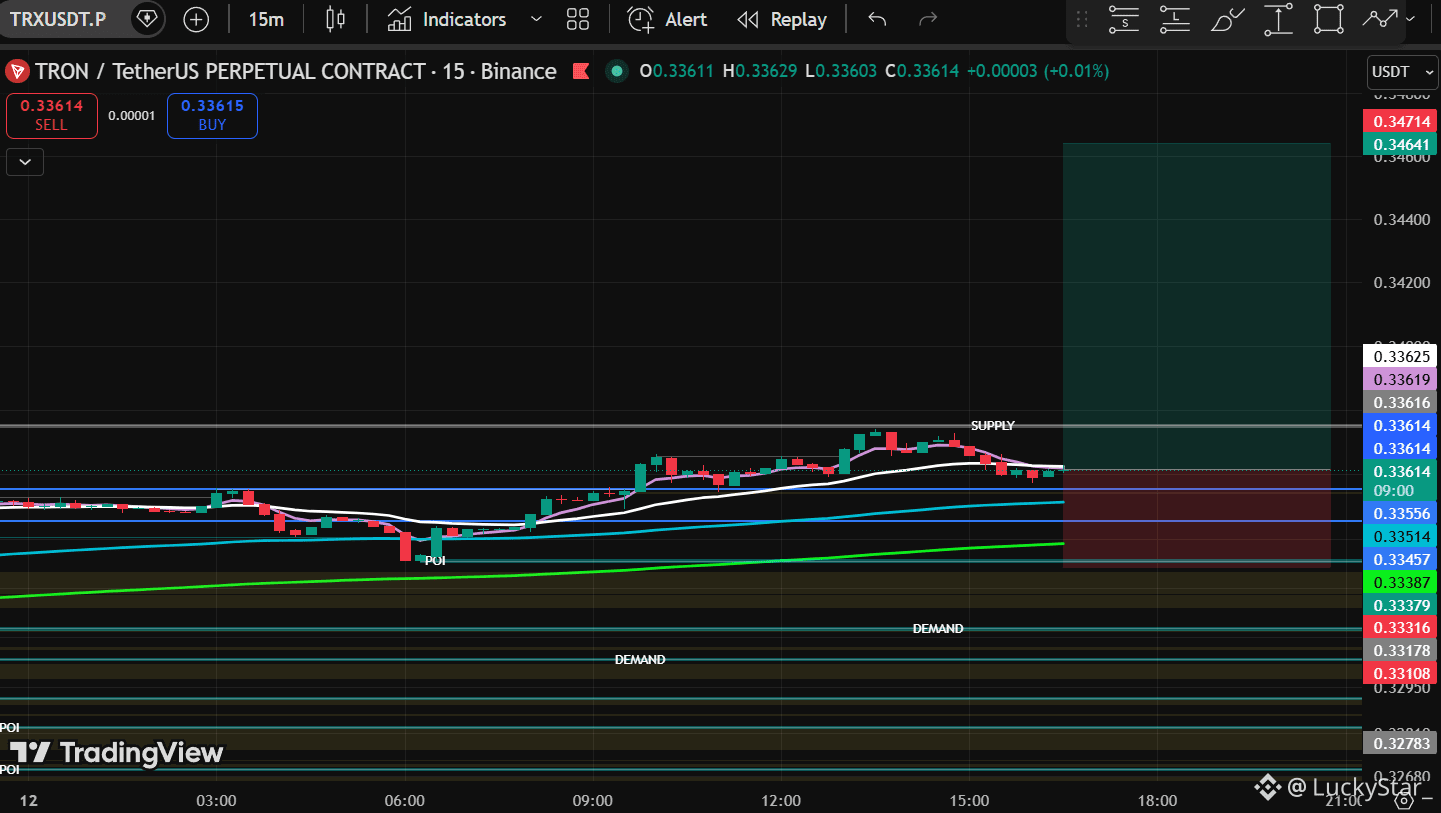Screen dimensions: 1441x813
Task: Undo the last chart action
Action: tap(877, 19)
